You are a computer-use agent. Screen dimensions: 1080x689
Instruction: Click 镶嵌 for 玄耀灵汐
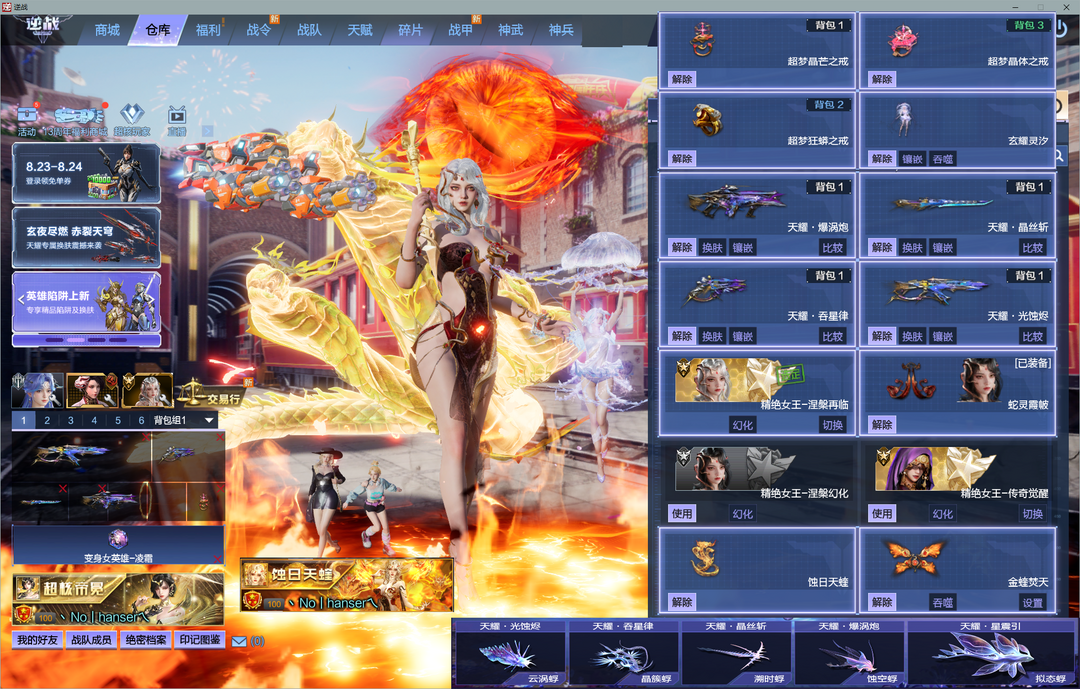point(912,159)
